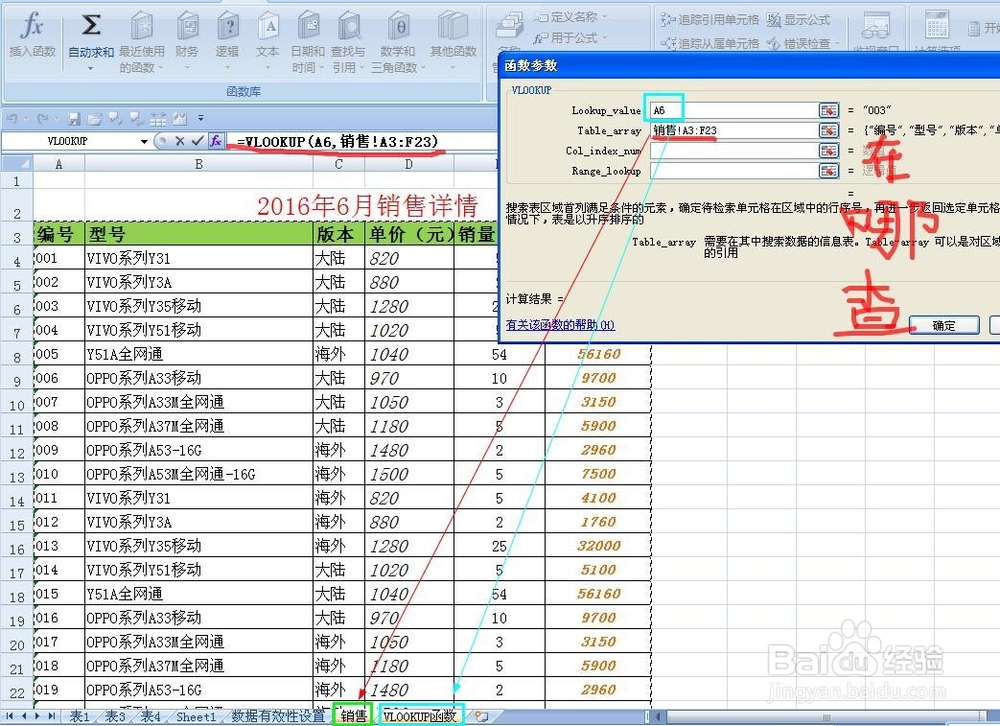
Task: Confirm the formula with the checkmark icon
Action: pos(196,140)
